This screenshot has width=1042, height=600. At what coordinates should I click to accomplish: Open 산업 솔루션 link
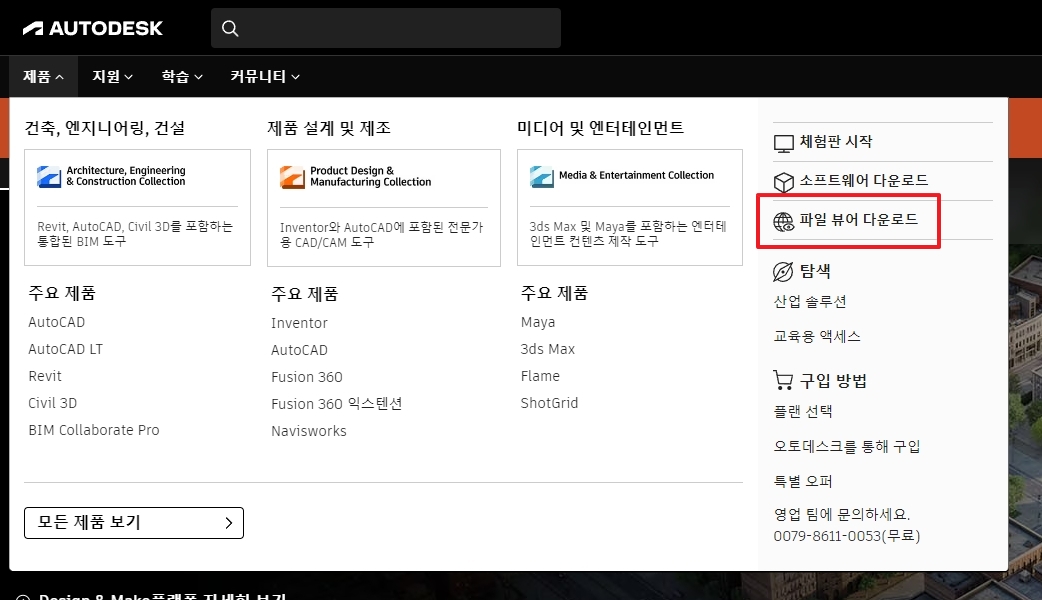click(x=809, y=302)
